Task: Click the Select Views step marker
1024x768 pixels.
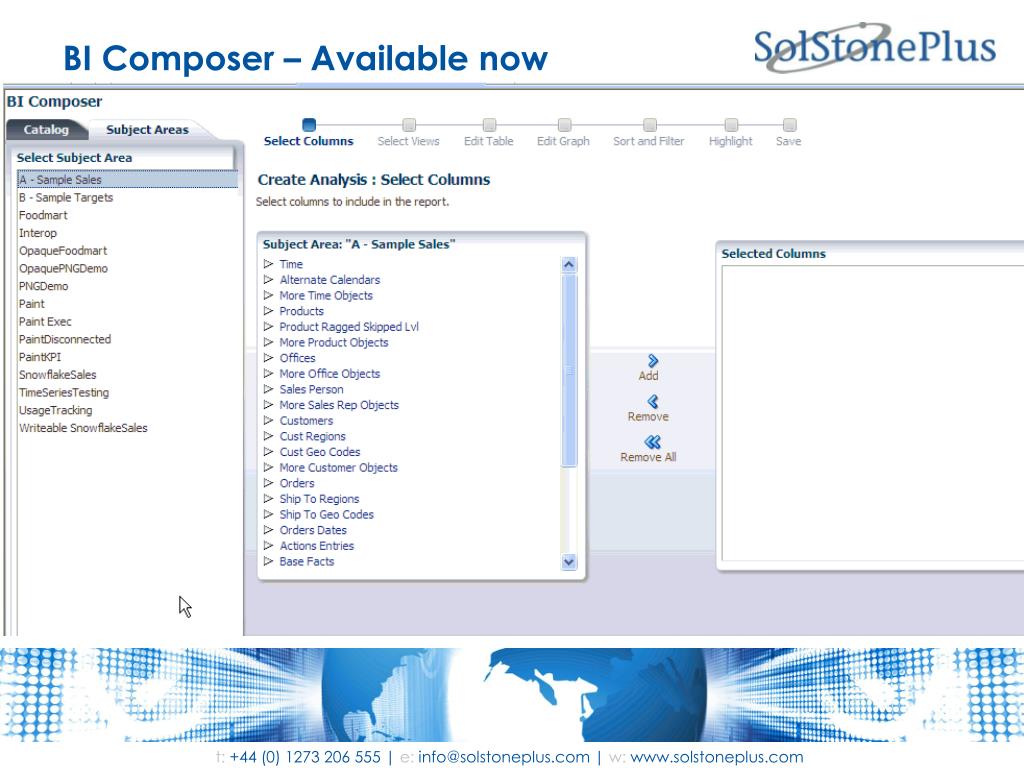Action: [409, 124]
